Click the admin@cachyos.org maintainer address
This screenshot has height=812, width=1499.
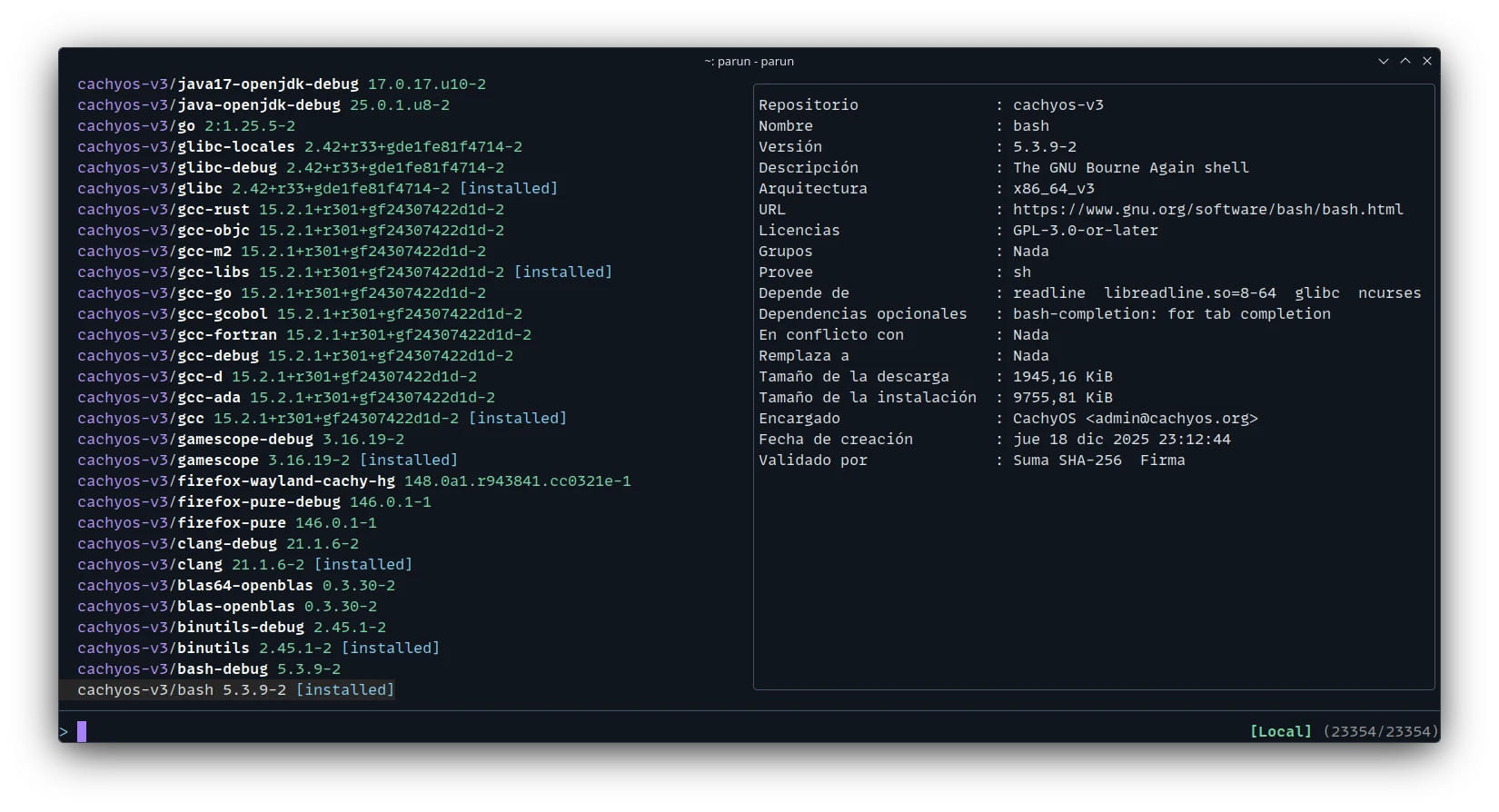point(1172,419)
